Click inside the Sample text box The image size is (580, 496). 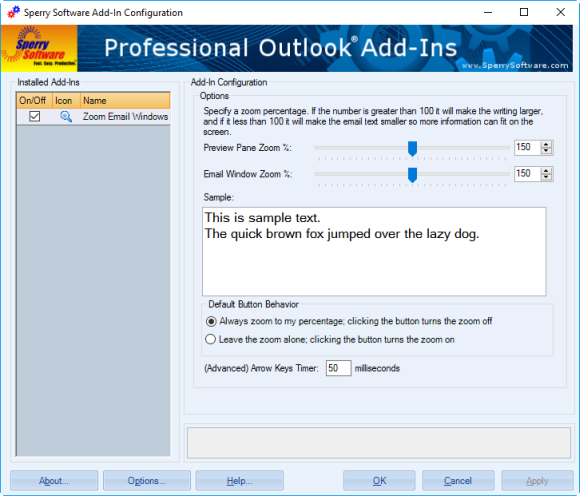[x=374, y=252]
